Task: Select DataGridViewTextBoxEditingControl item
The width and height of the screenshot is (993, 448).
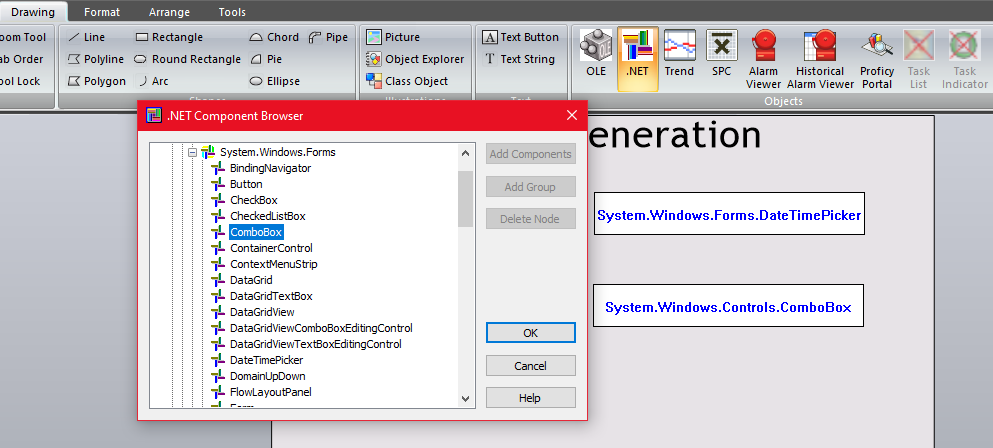Action: click(x=316, y=344)
